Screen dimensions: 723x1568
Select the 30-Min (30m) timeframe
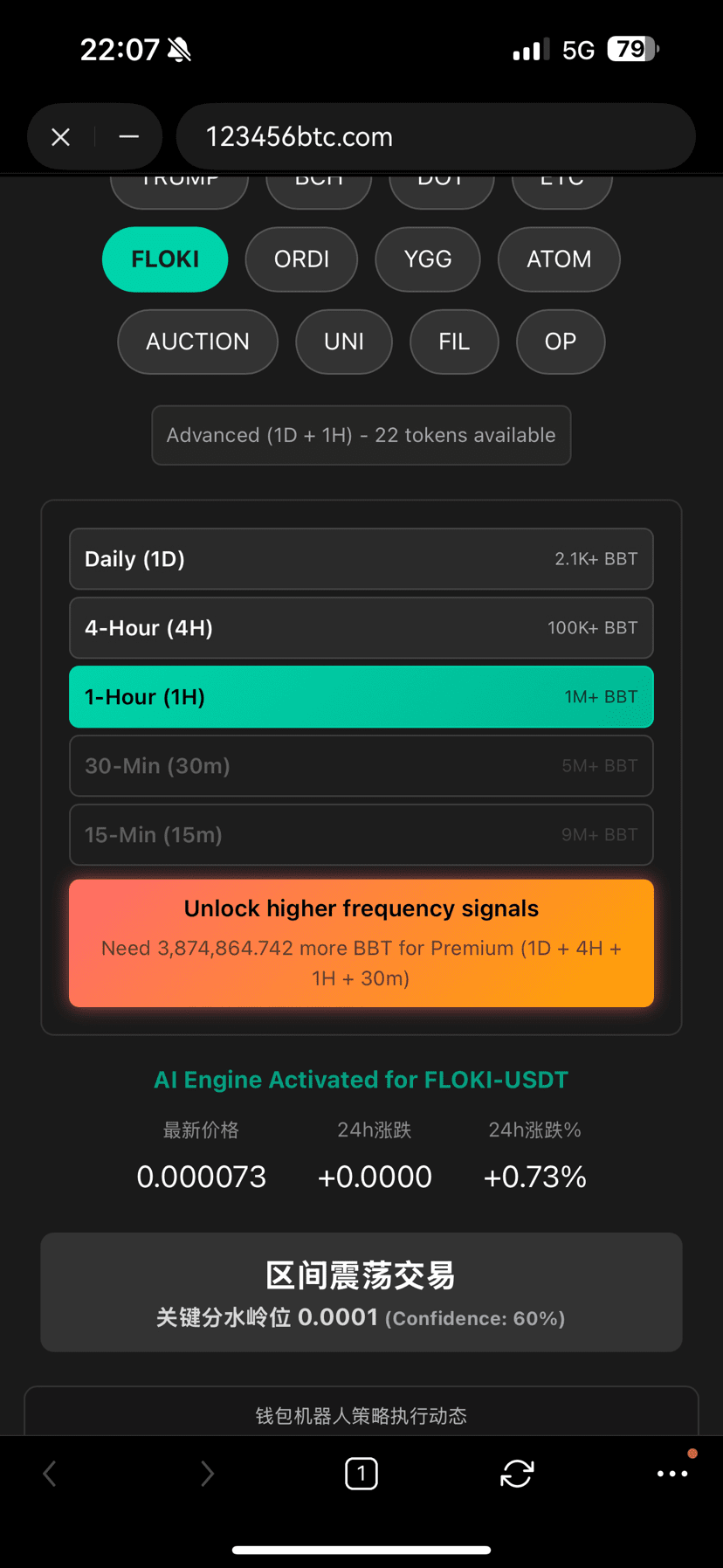pos(361,766)
